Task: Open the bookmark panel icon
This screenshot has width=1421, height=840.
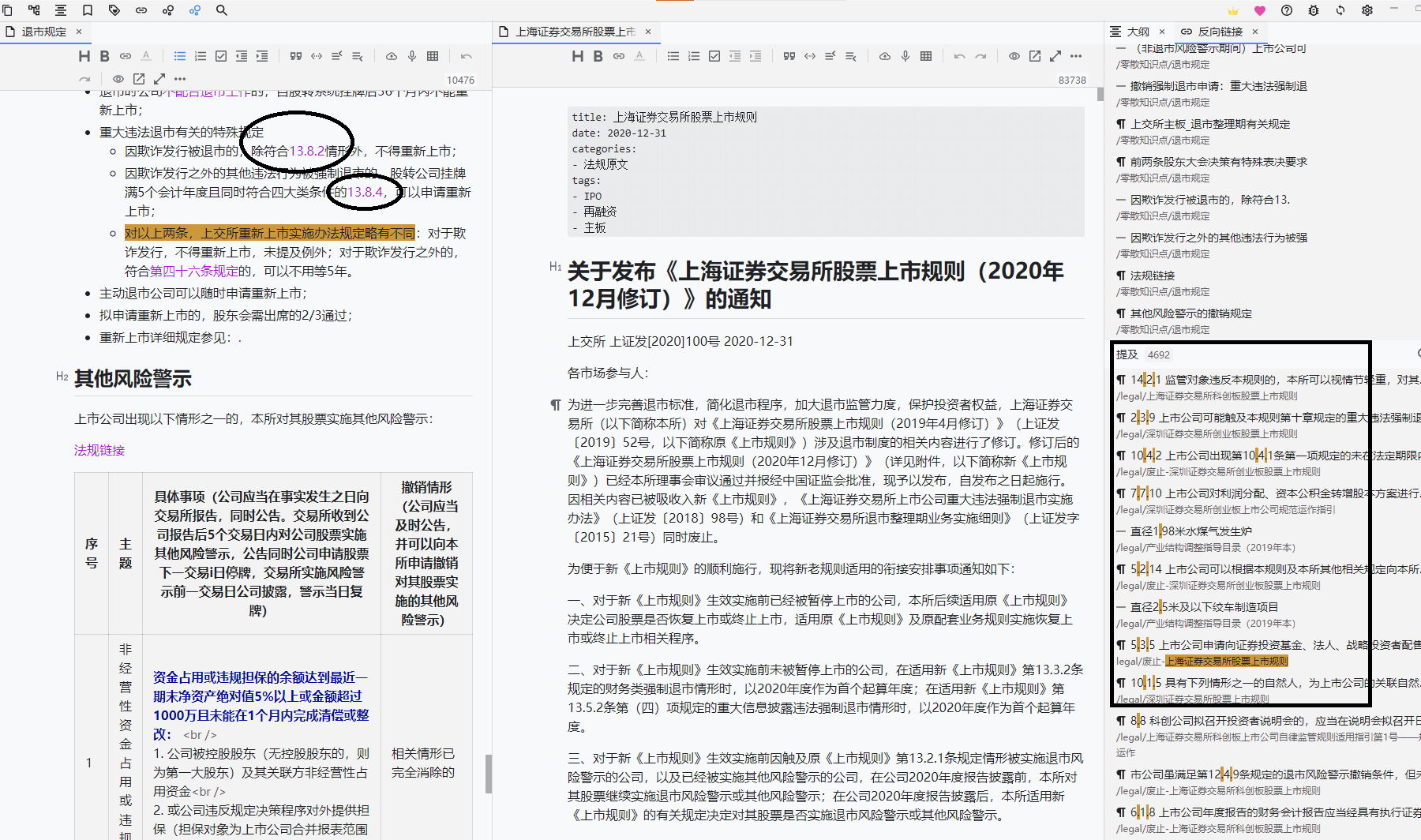Action: 88,10
